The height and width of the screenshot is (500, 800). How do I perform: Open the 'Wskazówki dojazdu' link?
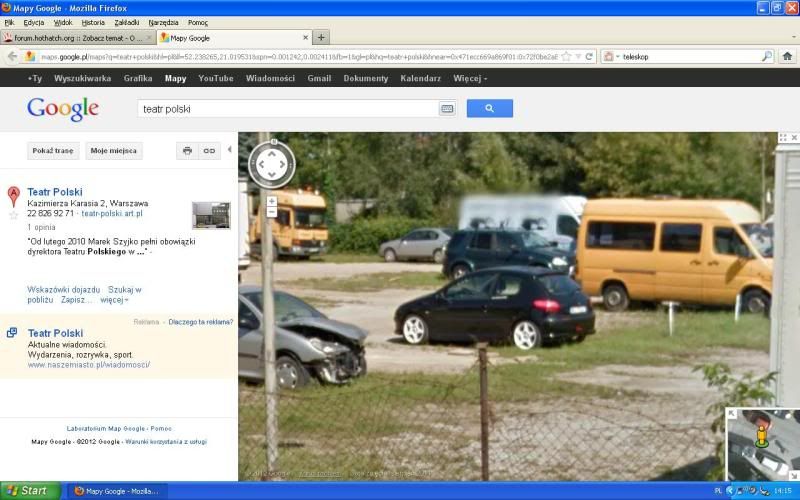[64, 289]
